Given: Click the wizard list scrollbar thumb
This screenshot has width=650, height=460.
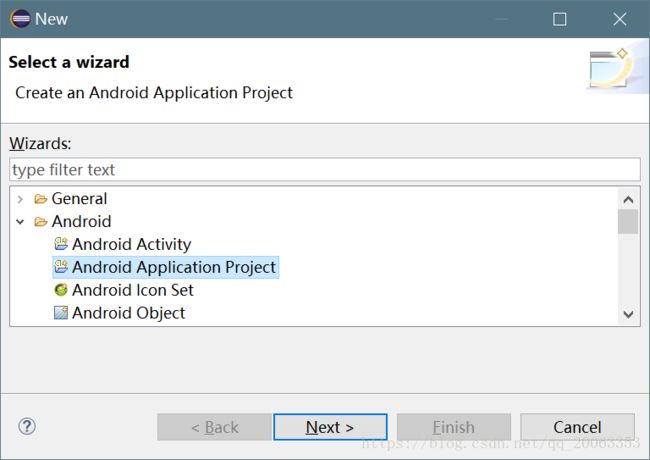Looking at the screenshot, I should point(628,222).
